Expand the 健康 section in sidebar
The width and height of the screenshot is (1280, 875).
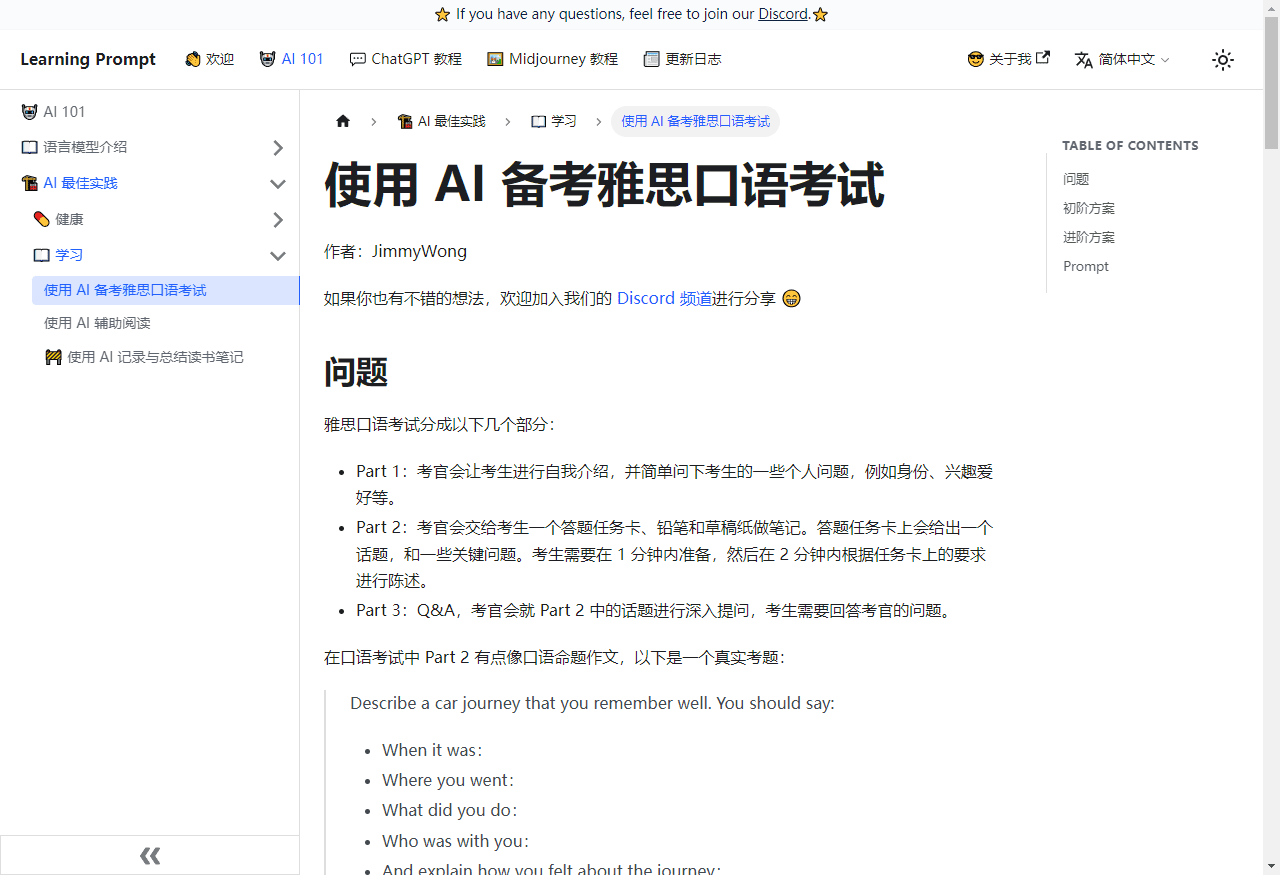click(x=278, y=219)
